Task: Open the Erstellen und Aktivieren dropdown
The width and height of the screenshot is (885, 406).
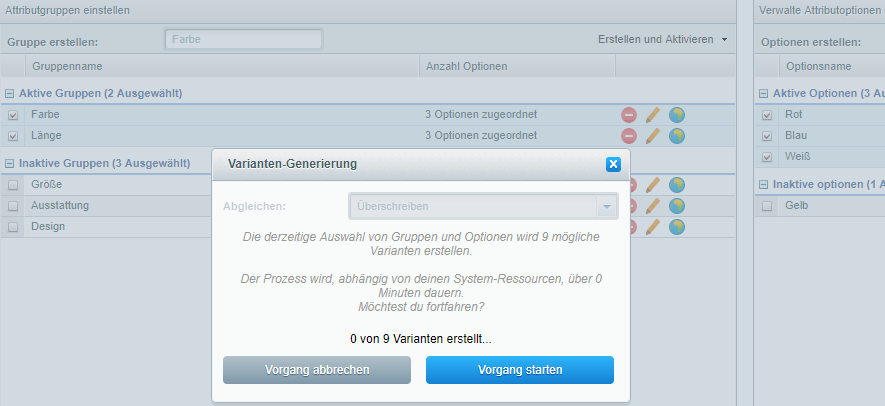Action: pos(662,39)
